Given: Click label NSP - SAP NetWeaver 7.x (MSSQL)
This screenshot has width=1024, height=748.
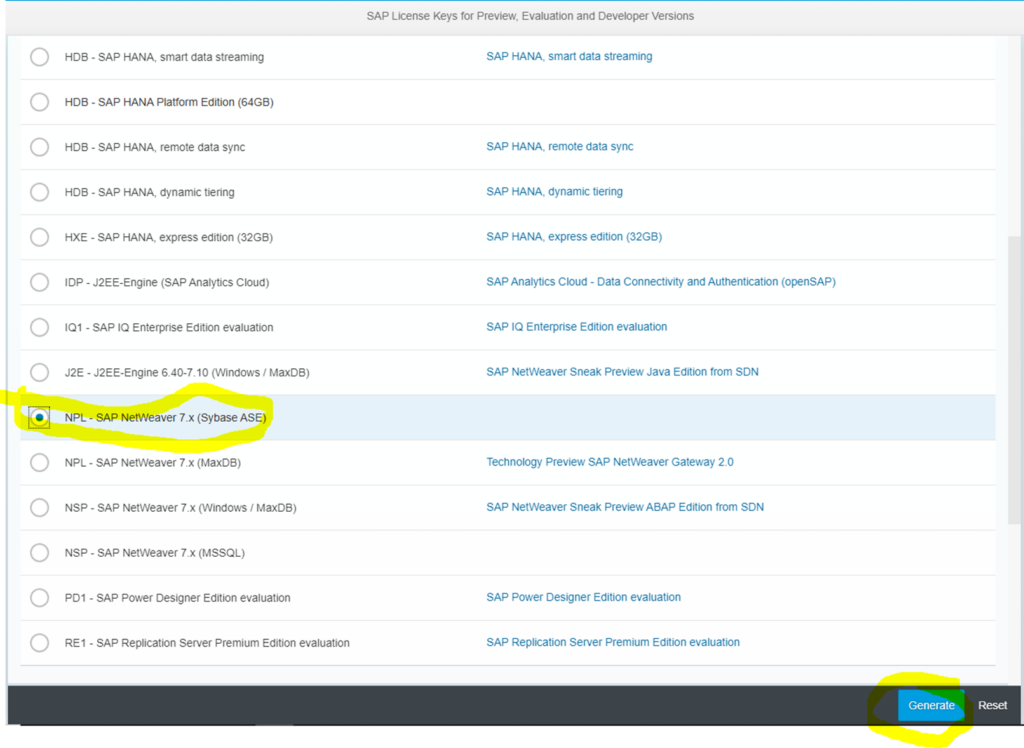Looking at the screenshot, I should tap(155, 553).
